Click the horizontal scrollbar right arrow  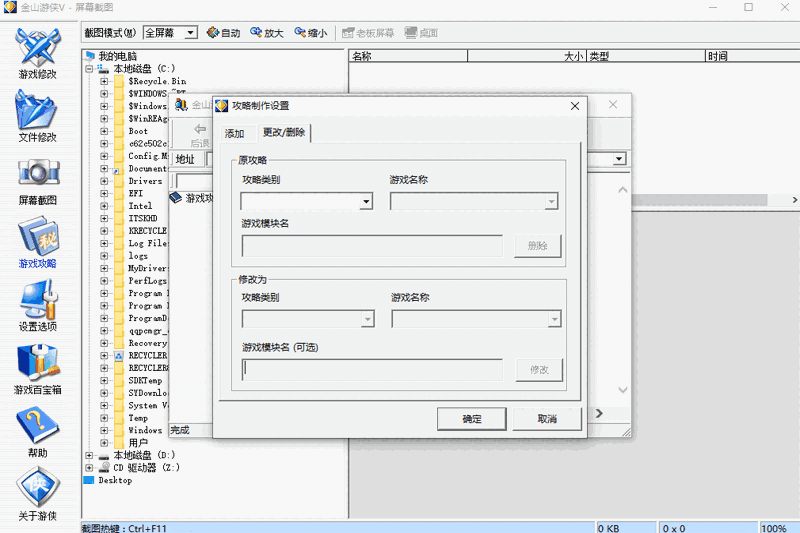(794, 200)
